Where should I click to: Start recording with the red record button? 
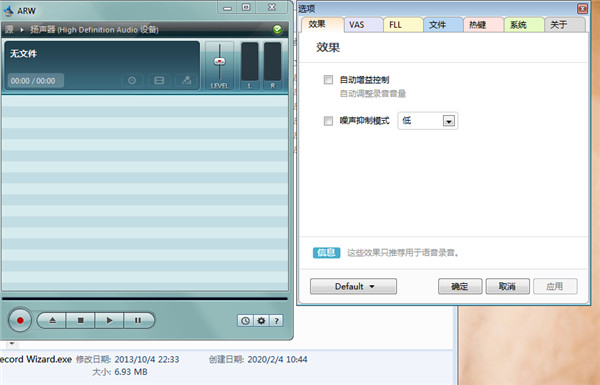point(20,320)
